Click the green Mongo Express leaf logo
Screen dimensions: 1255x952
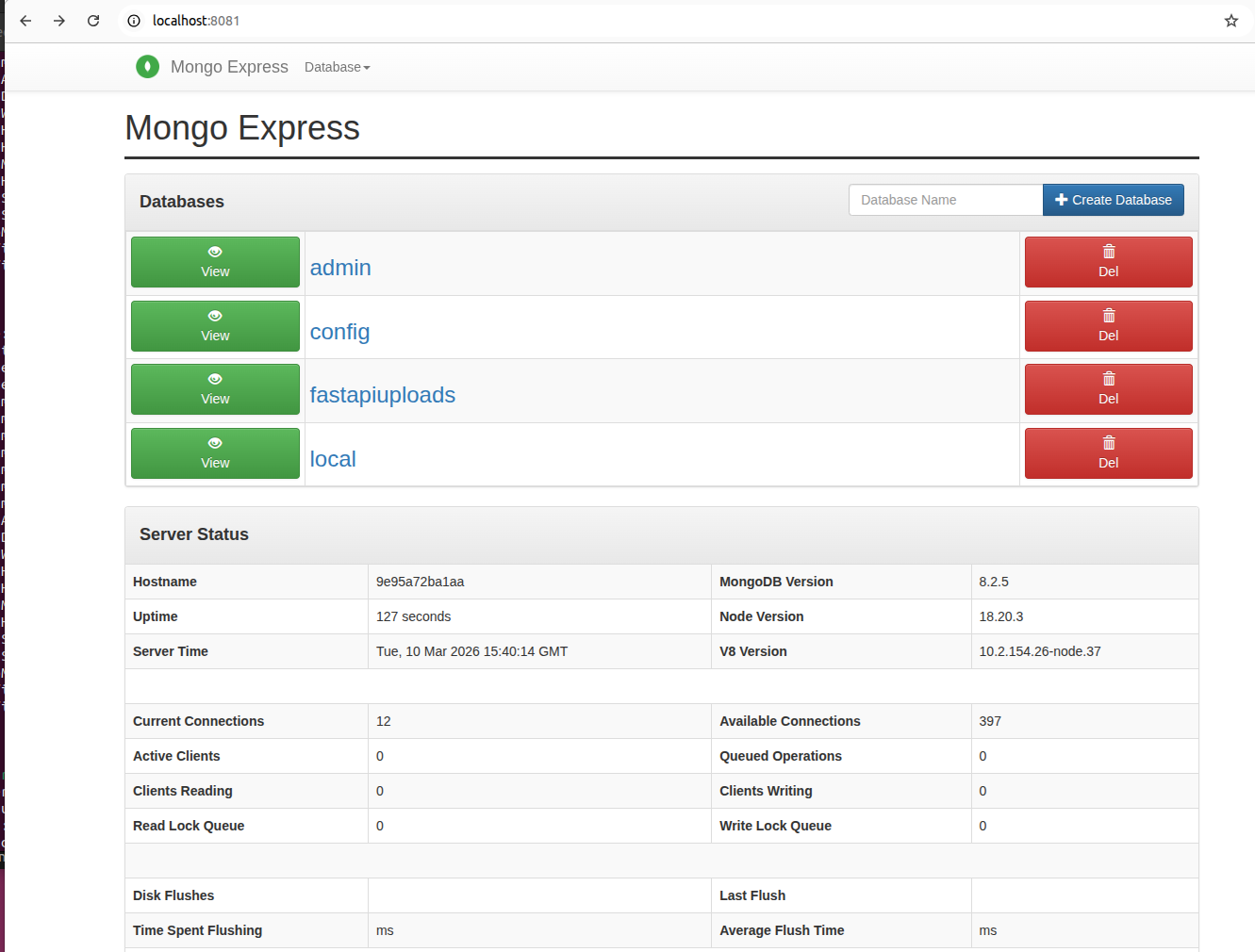pos(147,66)
